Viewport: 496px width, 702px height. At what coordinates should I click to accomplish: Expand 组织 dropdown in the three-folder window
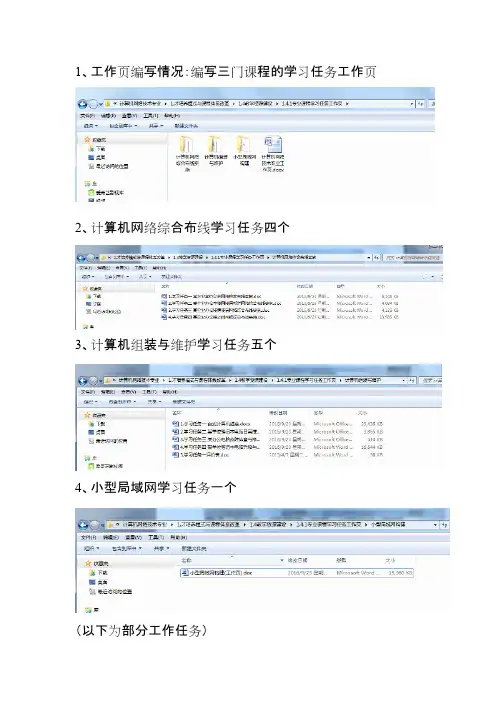[x=91, y=126]
